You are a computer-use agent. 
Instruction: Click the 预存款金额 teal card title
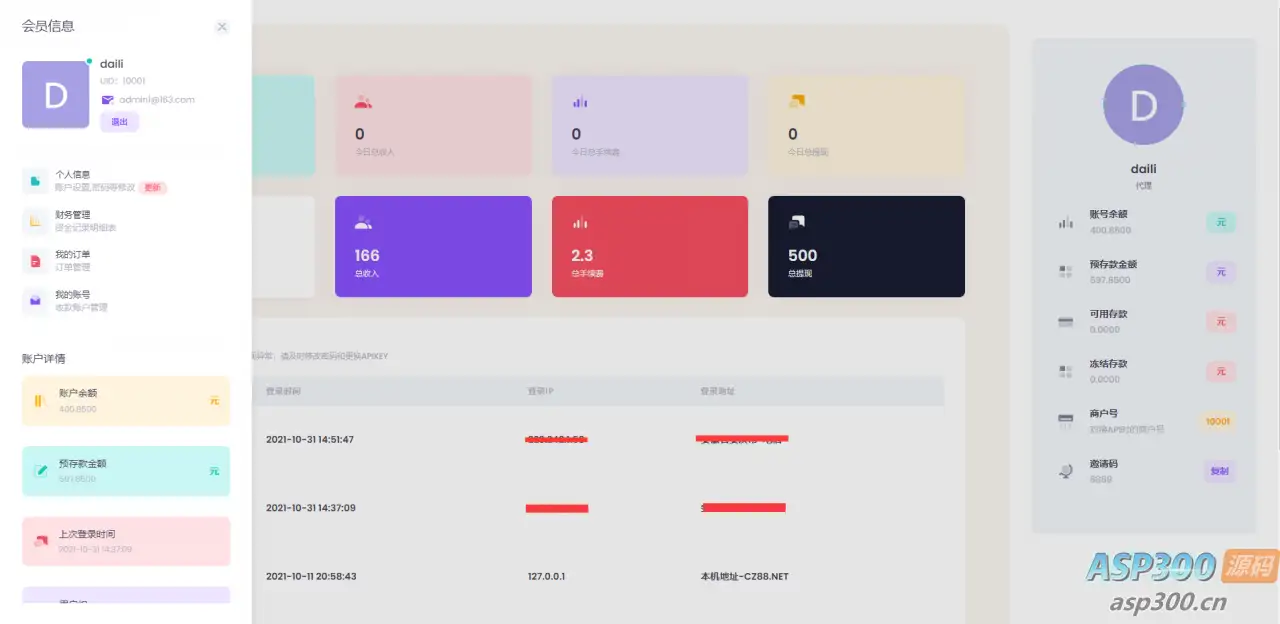(x=82, y=464)
